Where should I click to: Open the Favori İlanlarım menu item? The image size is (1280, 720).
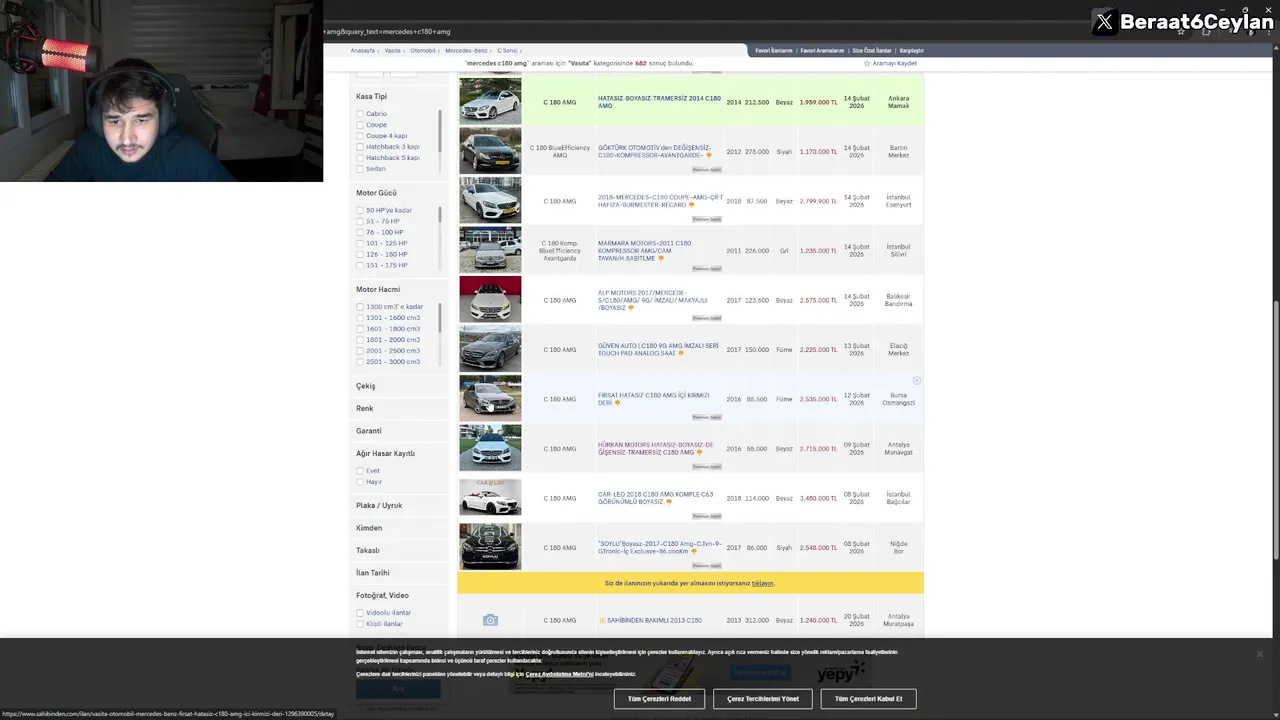tap(774, 50)
